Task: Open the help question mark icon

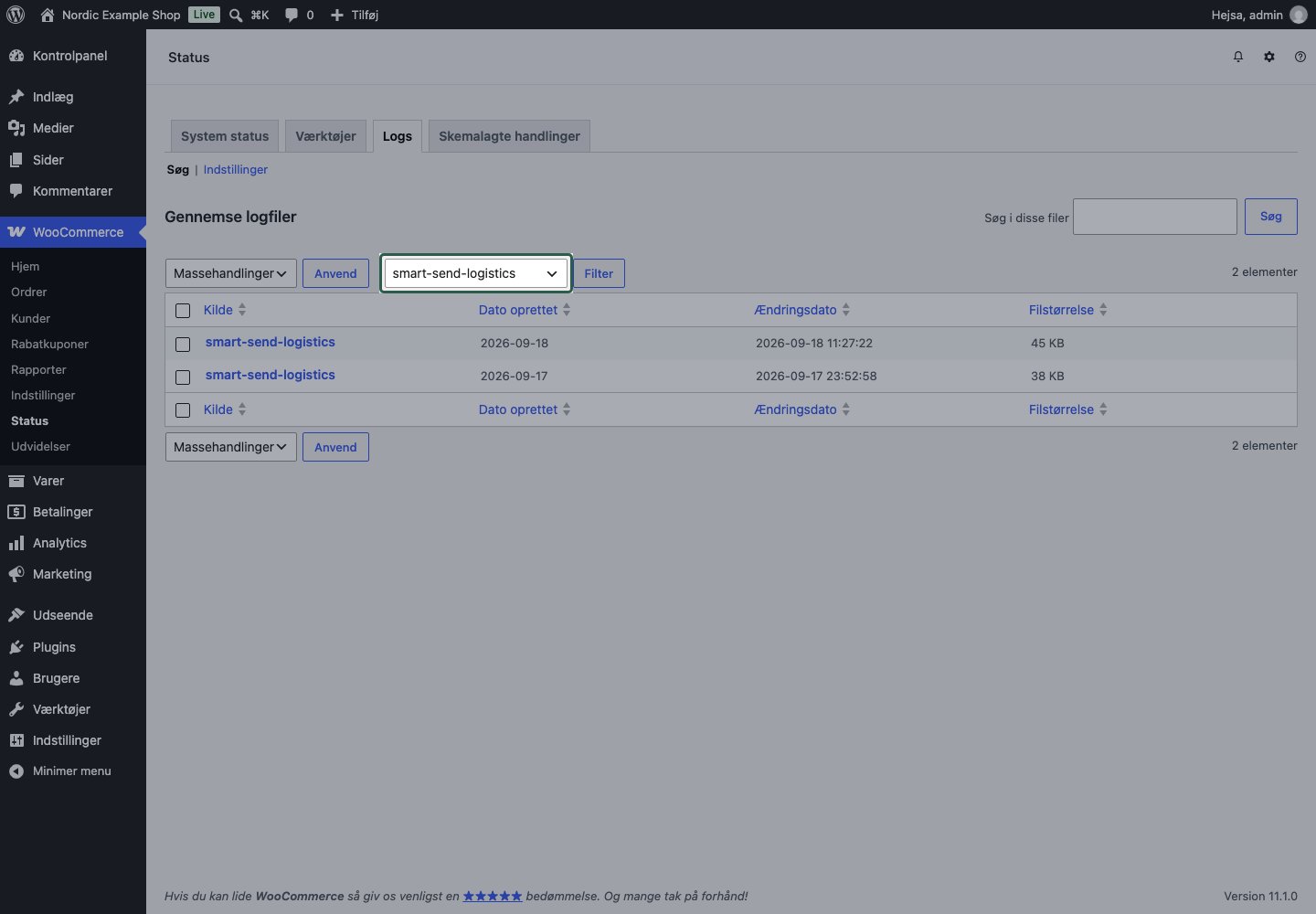Action: point(1300,57)
